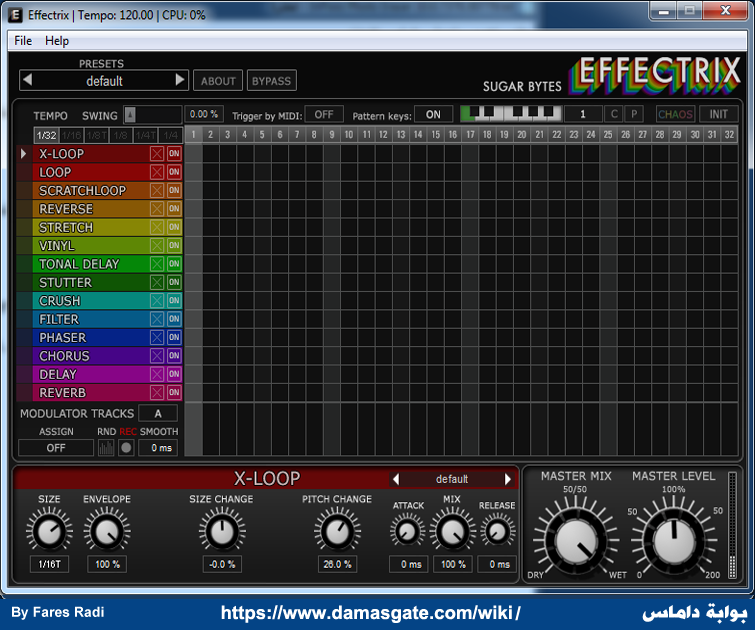Click the SWING slider
Viewport: 755px width, 630px height.
point(153,115)
